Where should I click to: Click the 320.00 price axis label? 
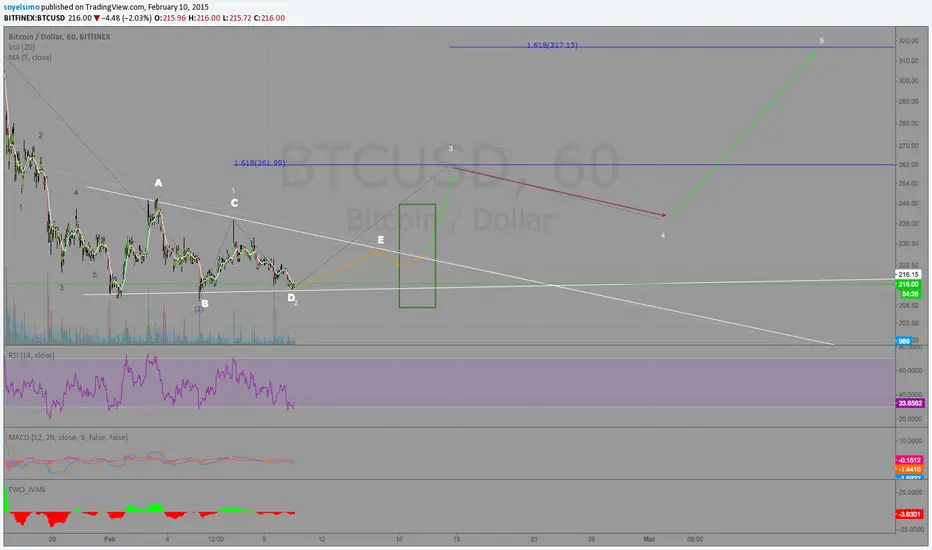coord(908,41)
